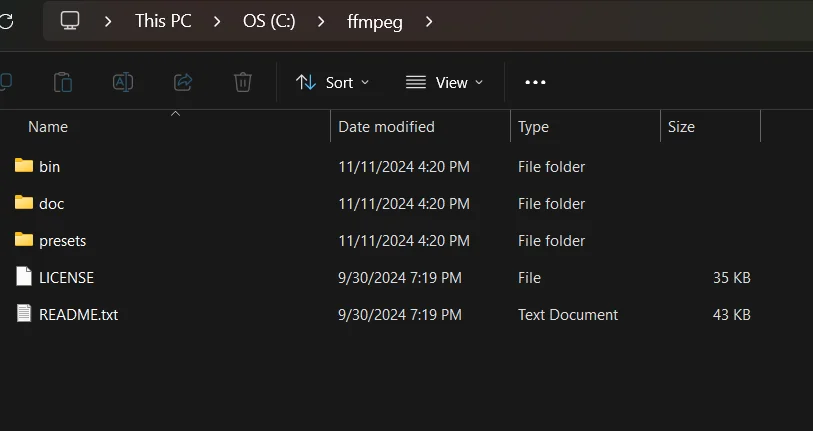Navigate to This PC breadcrumb
Screen dimensions: 813x431
click(x=163, y=21)
